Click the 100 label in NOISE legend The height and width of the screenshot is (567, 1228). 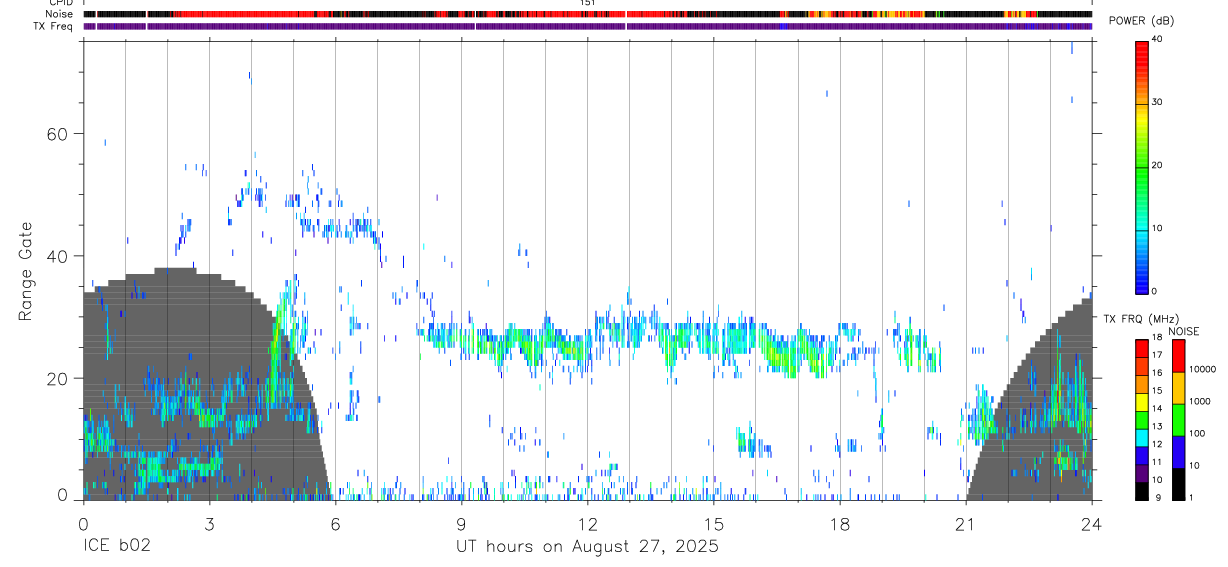1196,433
